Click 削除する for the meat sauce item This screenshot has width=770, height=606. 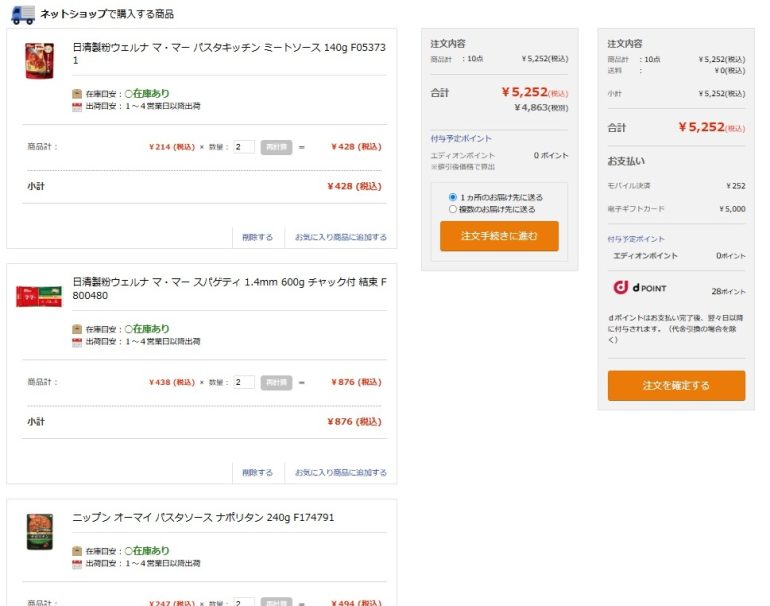pos(257,237)
